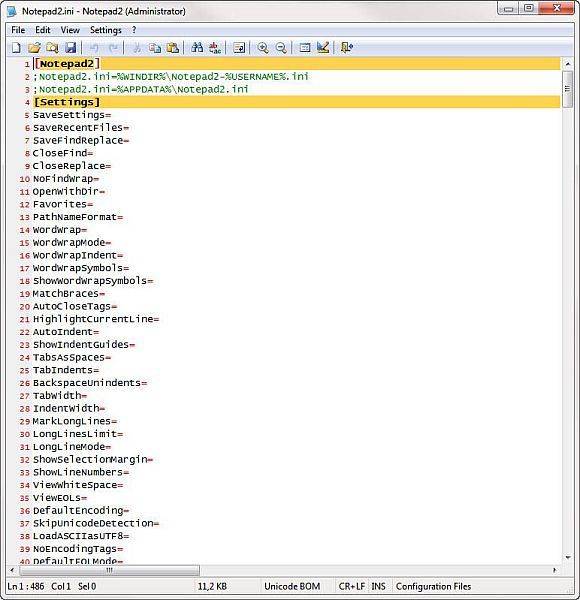Click line number 20 in the margin
Image resolution: width=580 pixels, height=600 pixels.
24,307
